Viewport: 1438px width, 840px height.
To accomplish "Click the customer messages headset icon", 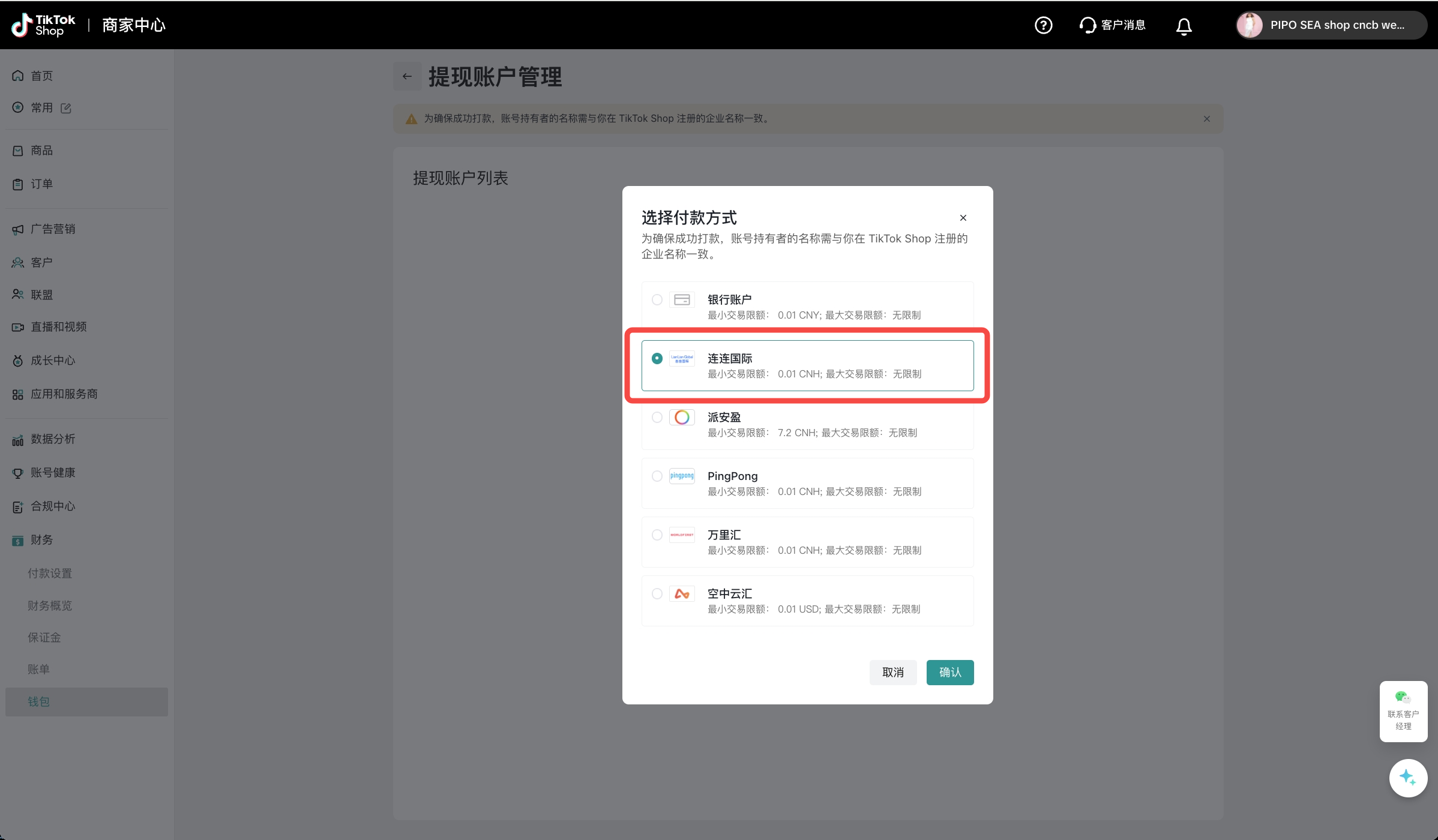I will (x=1088, y=25).
